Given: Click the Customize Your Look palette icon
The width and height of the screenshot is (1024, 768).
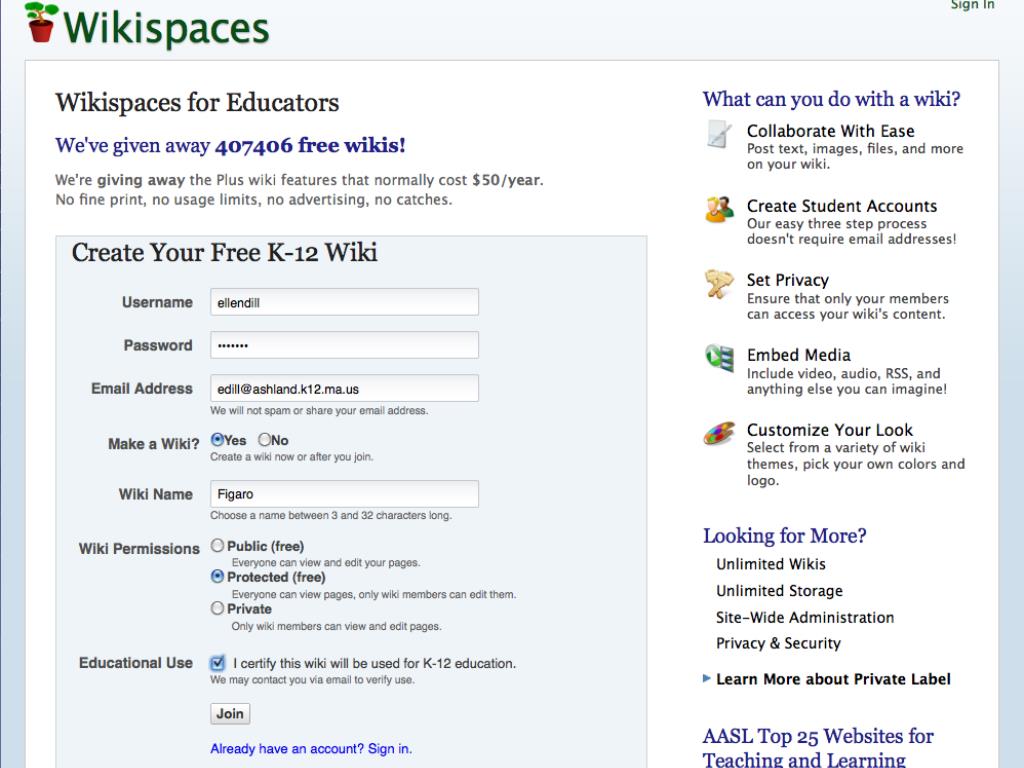Looking at the screenshot, I should (x=719, y=433).
